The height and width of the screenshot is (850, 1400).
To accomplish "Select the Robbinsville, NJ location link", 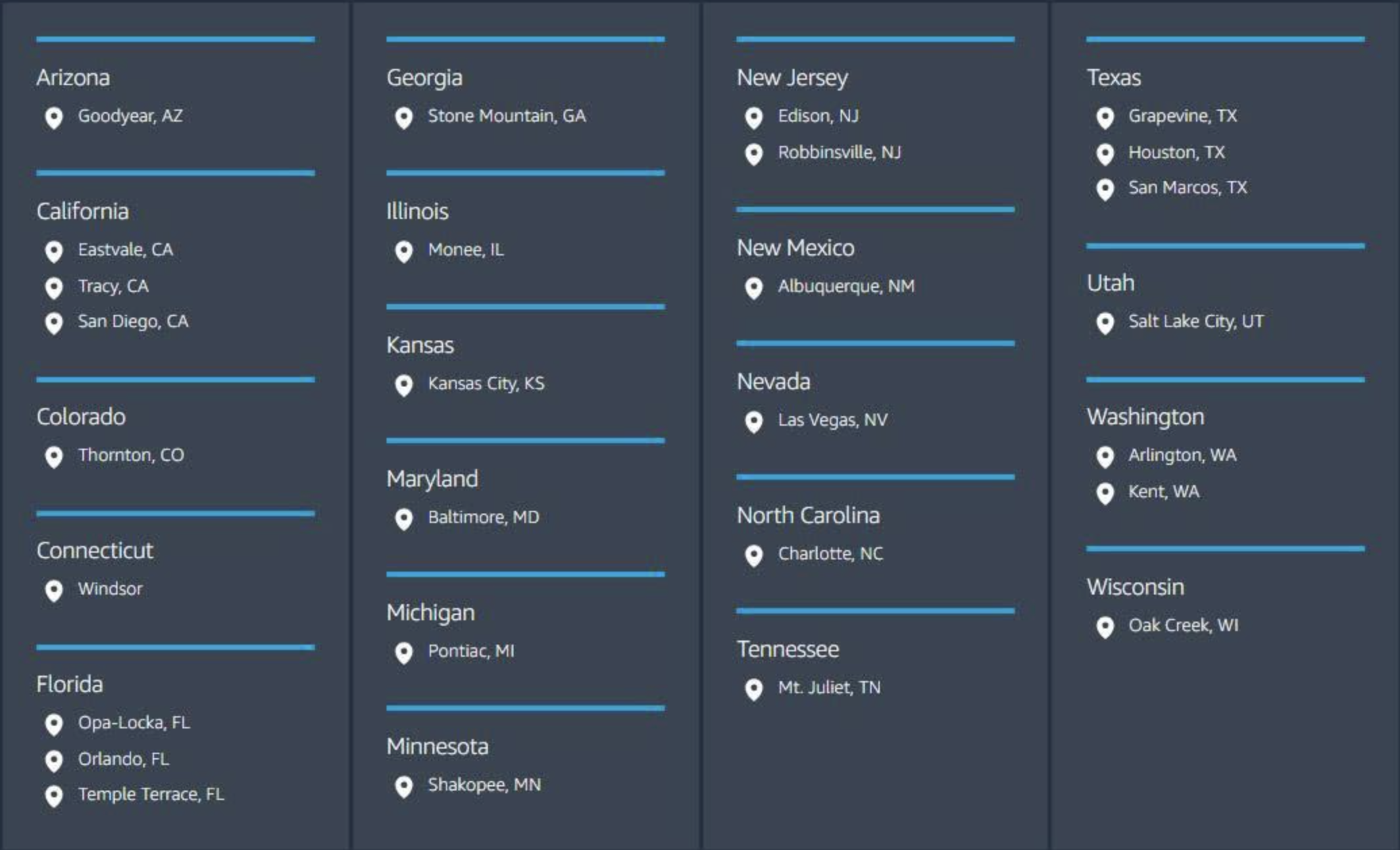I will pyautogui.click(x=839, y=153).
